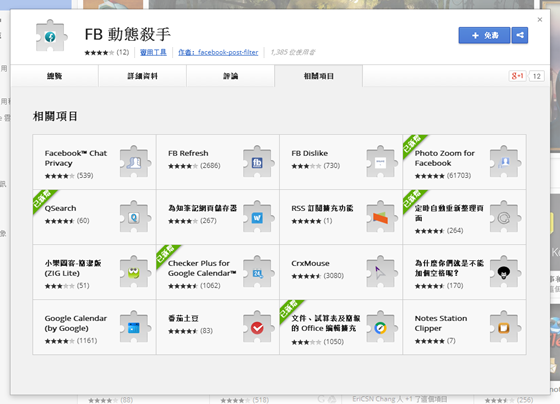The width and height of the screenshot is (560, 404).
Task: Click the +1 count showing 12
Action: [536, 76]
